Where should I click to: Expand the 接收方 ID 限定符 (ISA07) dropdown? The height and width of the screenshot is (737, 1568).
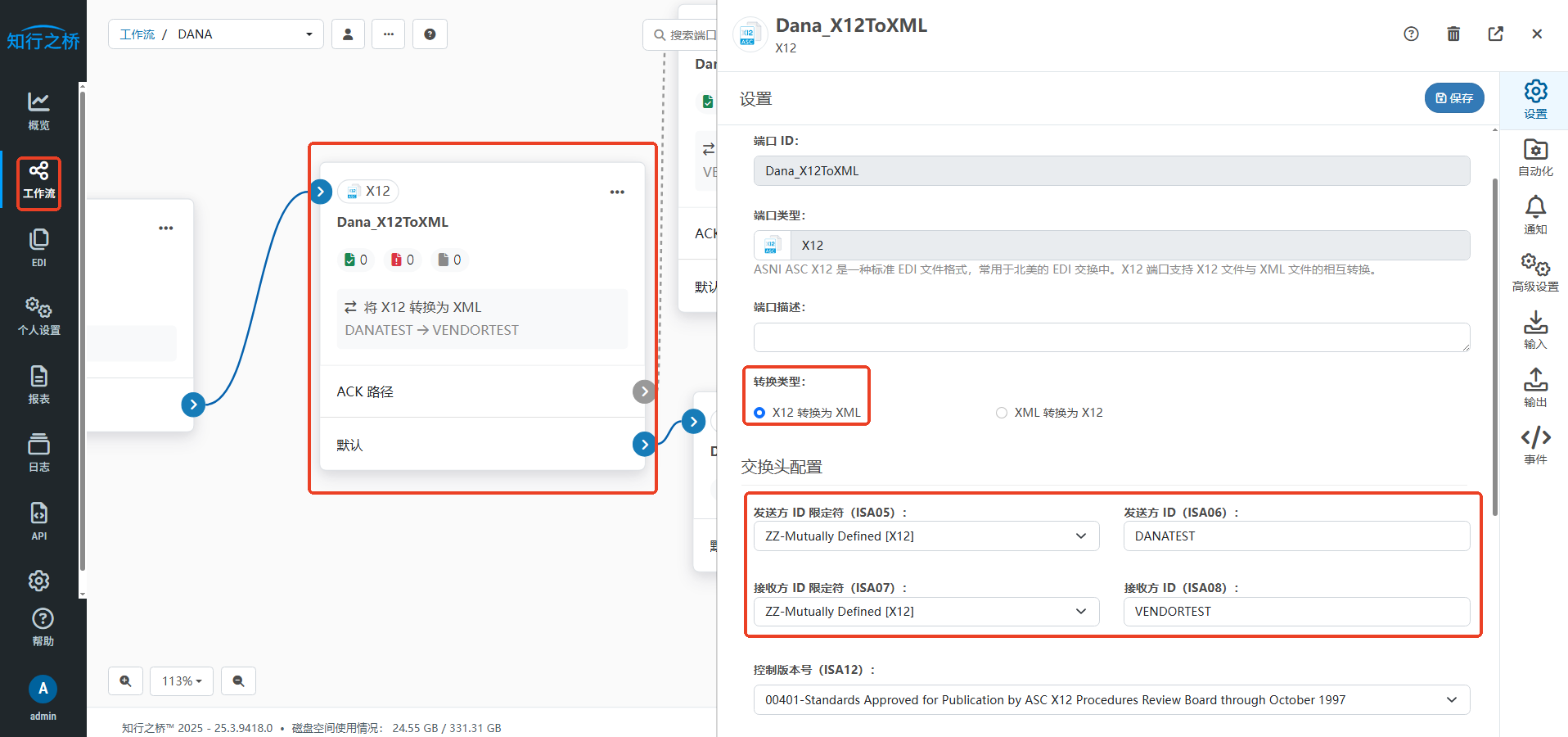[x=926, y=612]
